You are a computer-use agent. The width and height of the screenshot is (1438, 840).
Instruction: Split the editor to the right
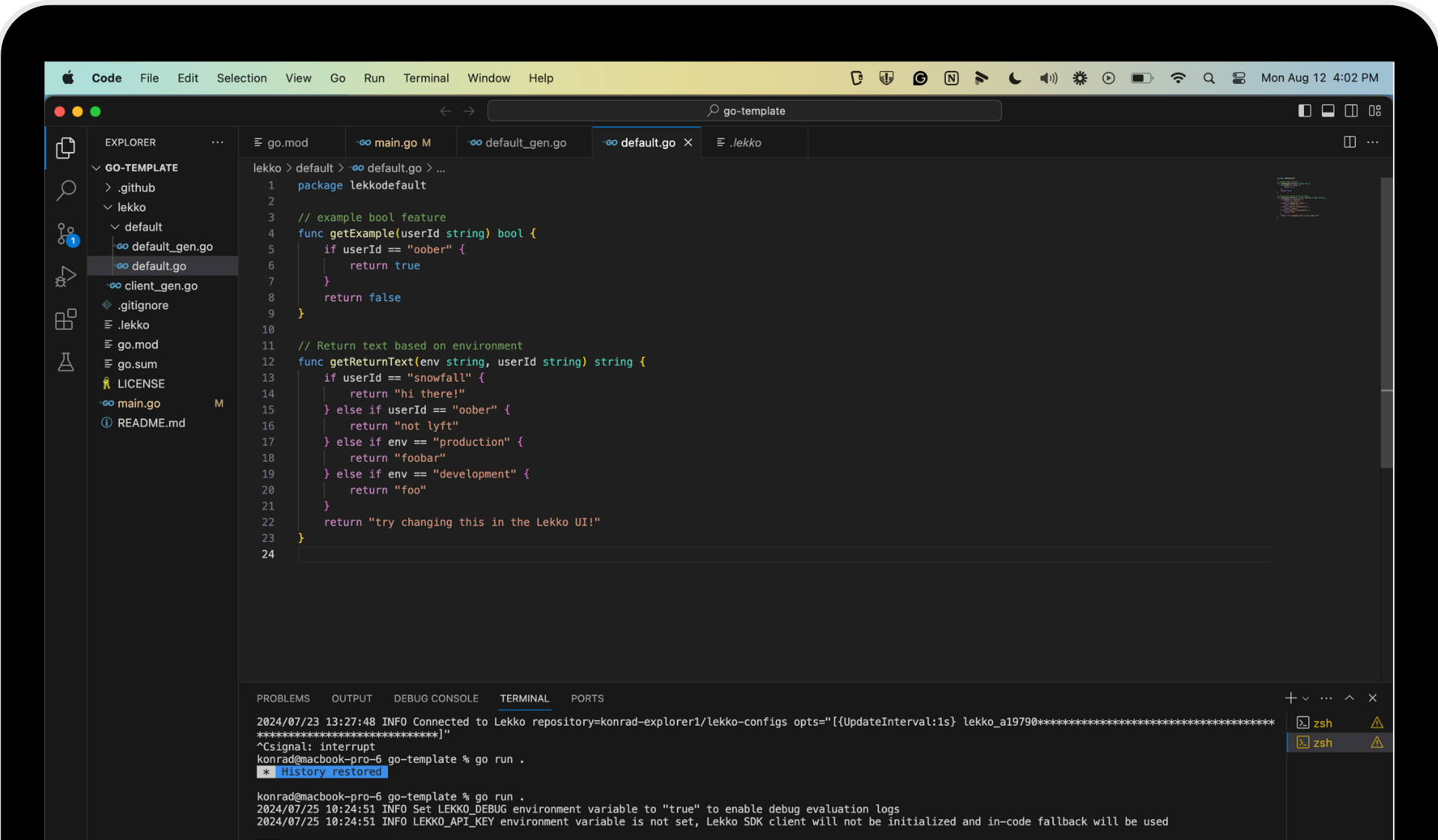1350,142
